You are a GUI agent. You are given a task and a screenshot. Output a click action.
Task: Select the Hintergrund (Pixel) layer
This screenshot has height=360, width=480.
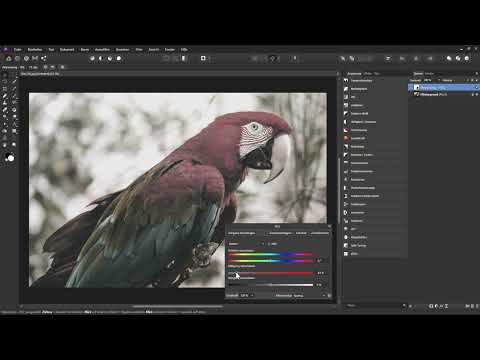(443, 95)
